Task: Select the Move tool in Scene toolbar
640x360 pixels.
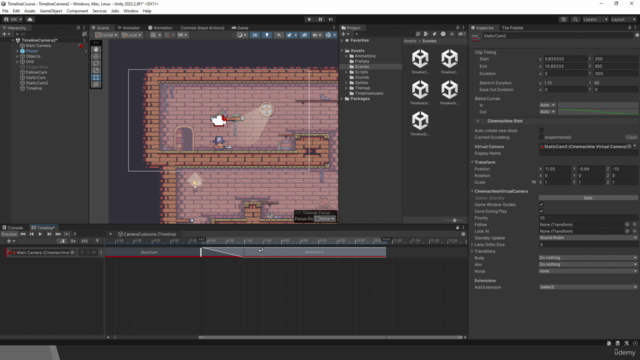Action: point(96,56)
